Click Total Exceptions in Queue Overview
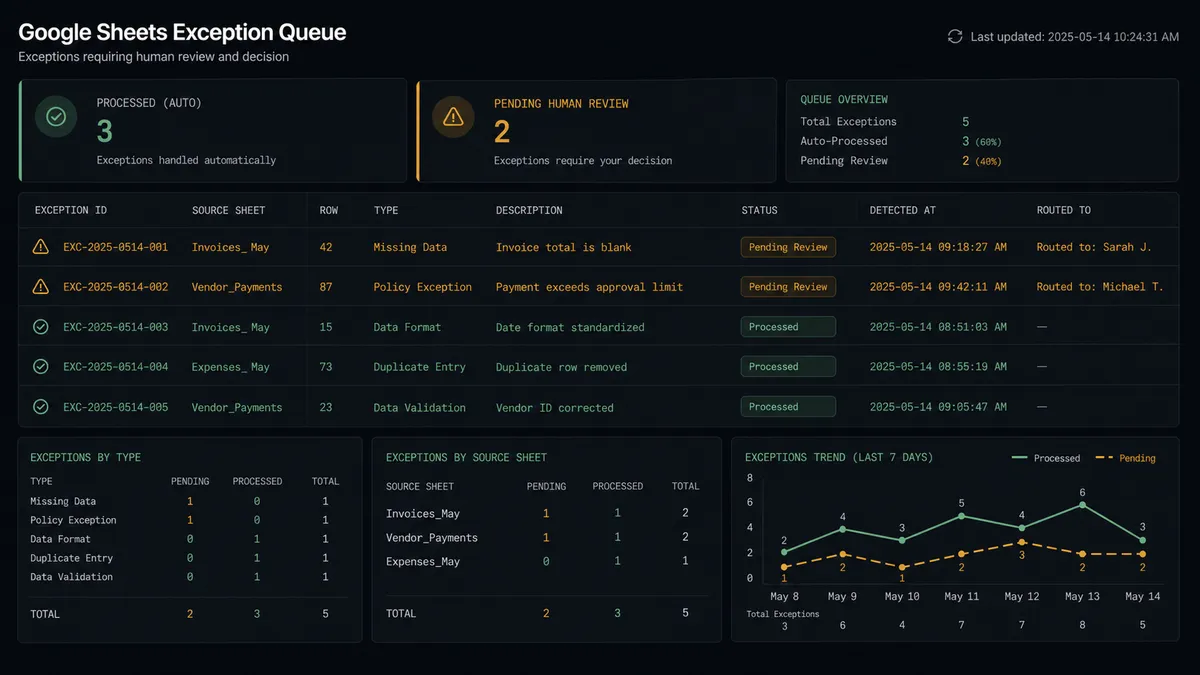 click(848, 122)
